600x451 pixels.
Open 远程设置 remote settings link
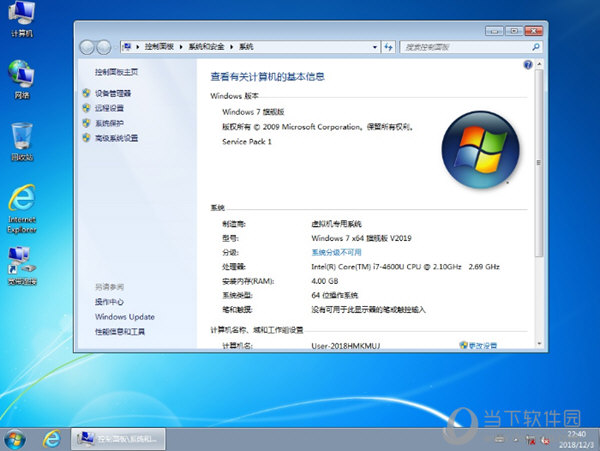click(x=109, y=108)
